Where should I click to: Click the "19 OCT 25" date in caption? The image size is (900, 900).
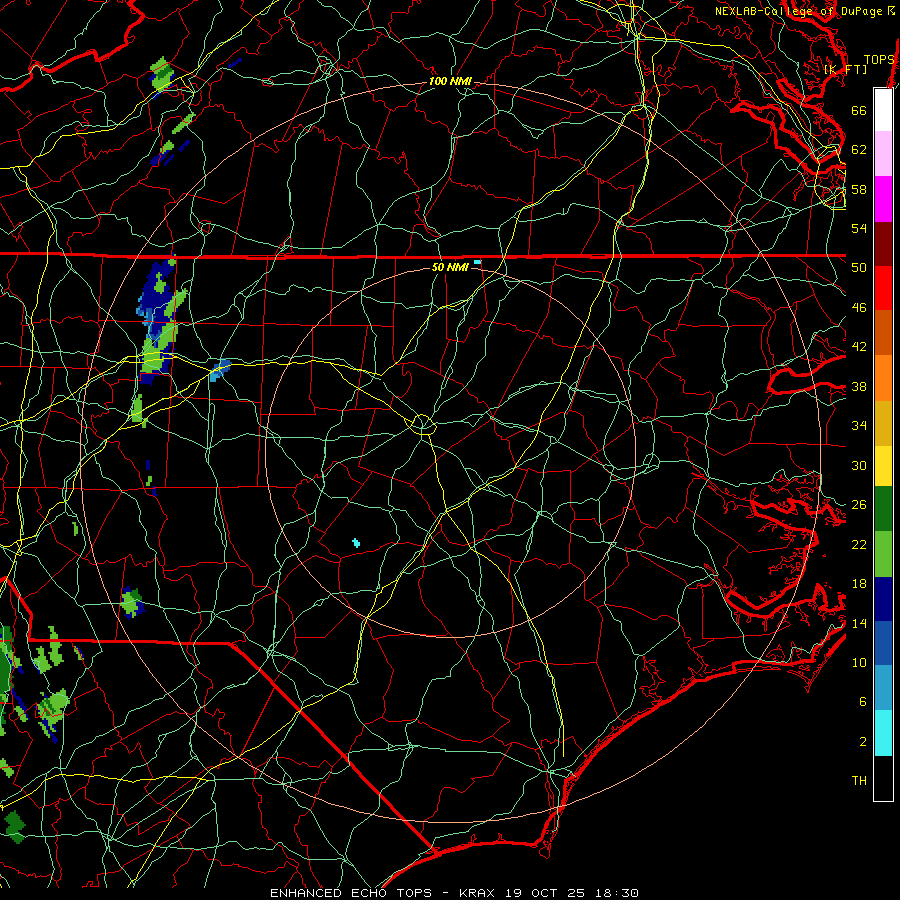pos(544,893)
